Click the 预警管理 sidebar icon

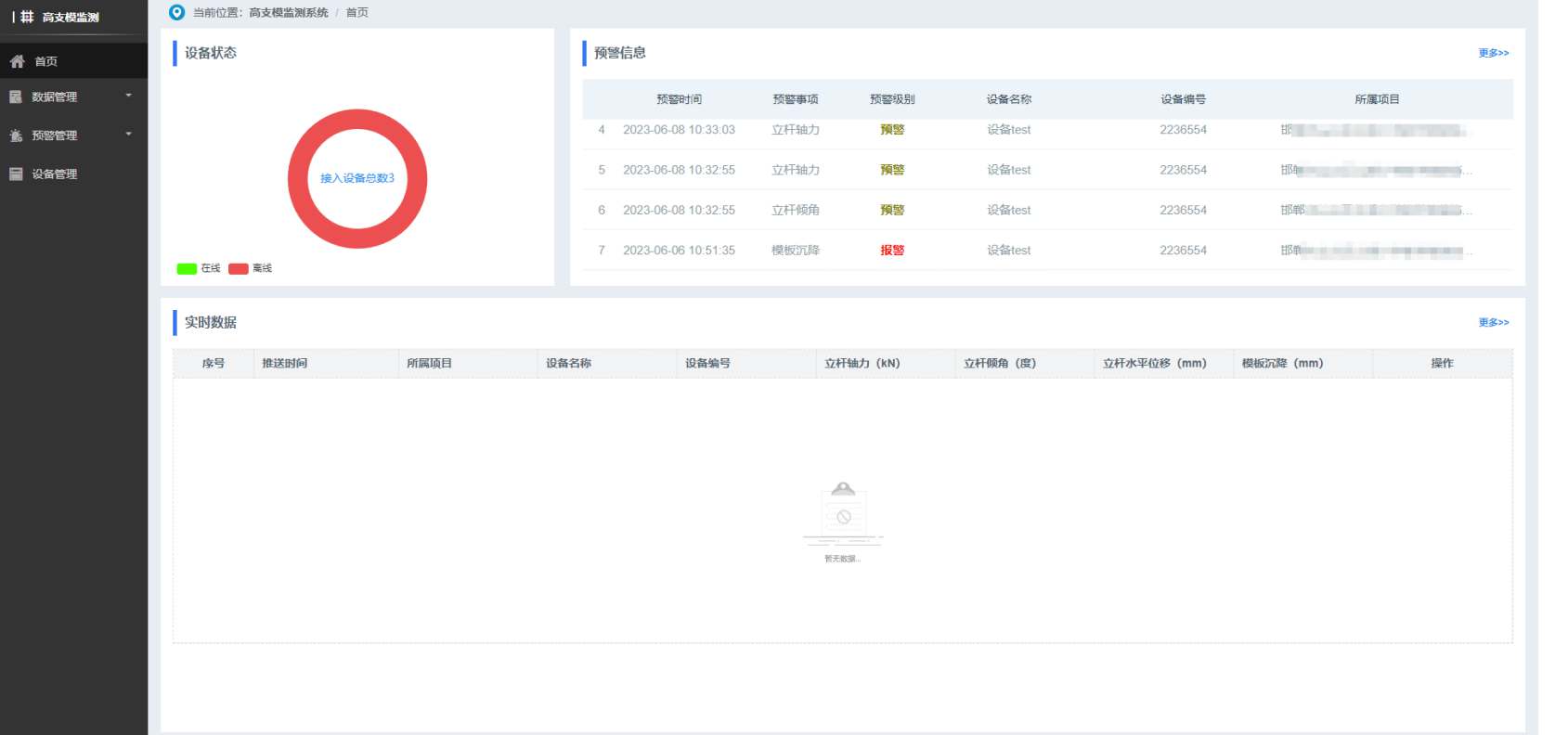pos(16,135)
